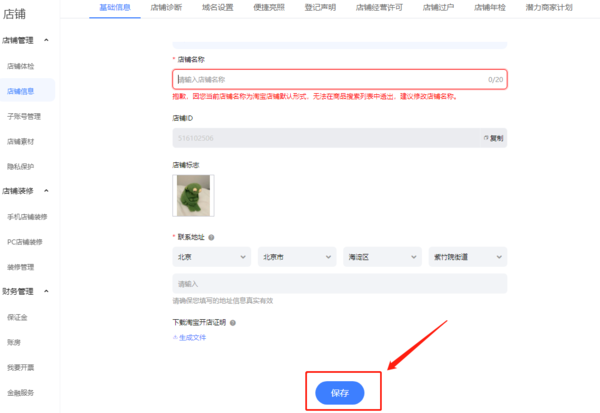Switch to the 便捷亮照 tab

click(269, 8)
